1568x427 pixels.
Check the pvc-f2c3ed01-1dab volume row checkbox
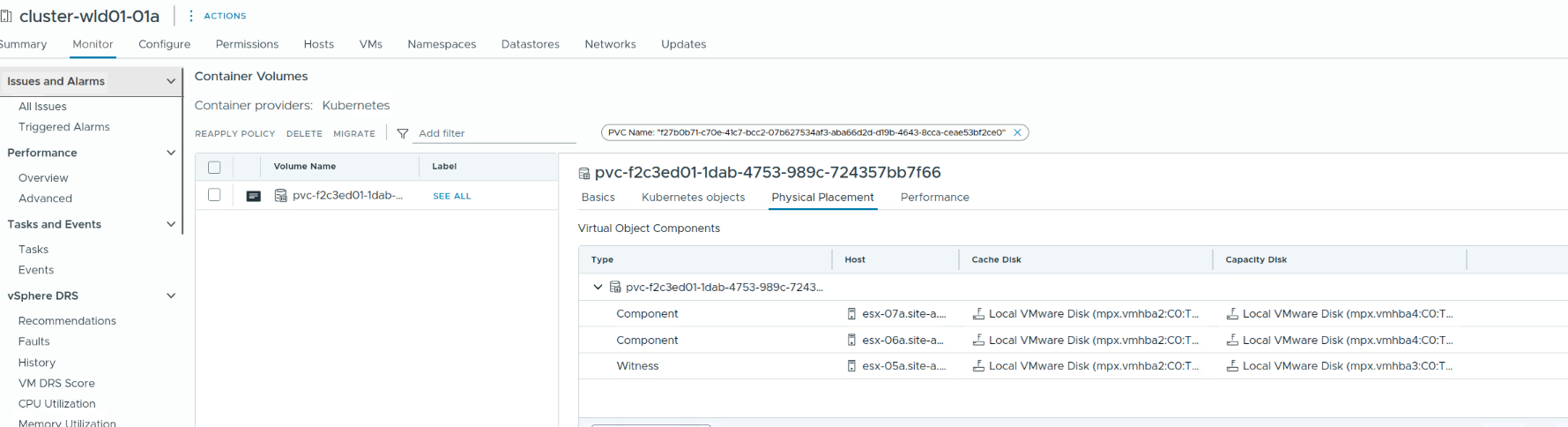(x=214, y=195)
